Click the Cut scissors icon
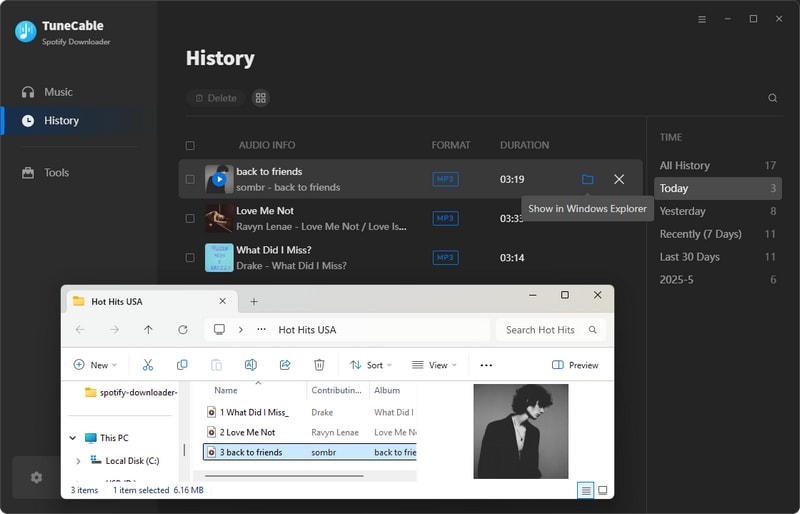This screenshot has height=514, width=800. [148, 365]
